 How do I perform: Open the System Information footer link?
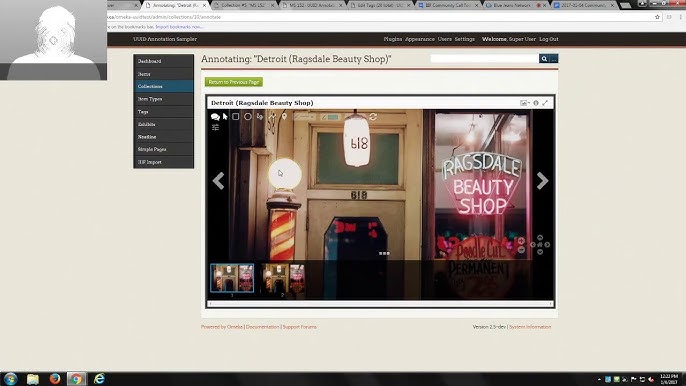click(530, 327)
